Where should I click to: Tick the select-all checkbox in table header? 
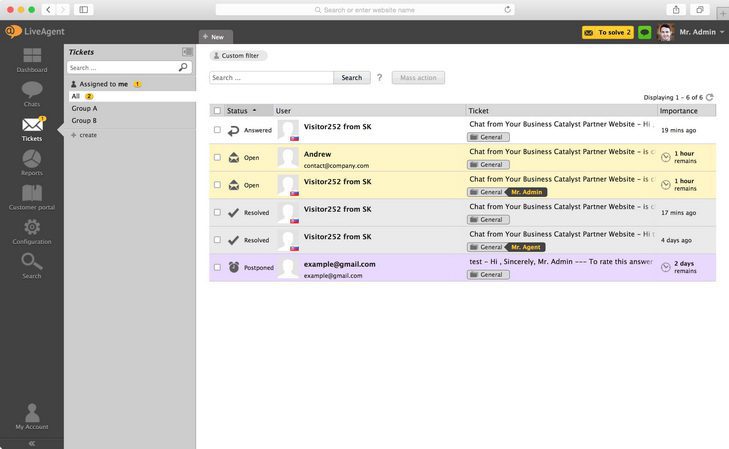217,111
